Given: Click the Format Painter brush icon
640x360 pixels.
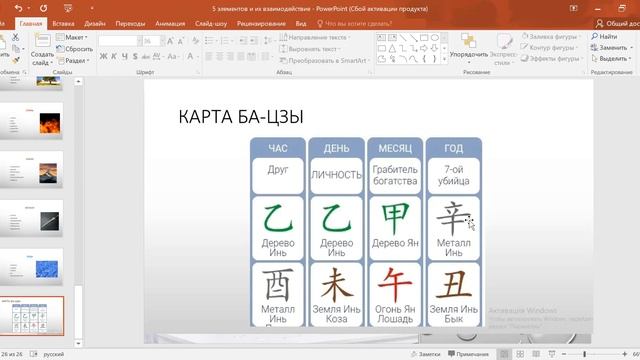Looking at the screenshot, I should pyautogui.click(x=16, y=60).
